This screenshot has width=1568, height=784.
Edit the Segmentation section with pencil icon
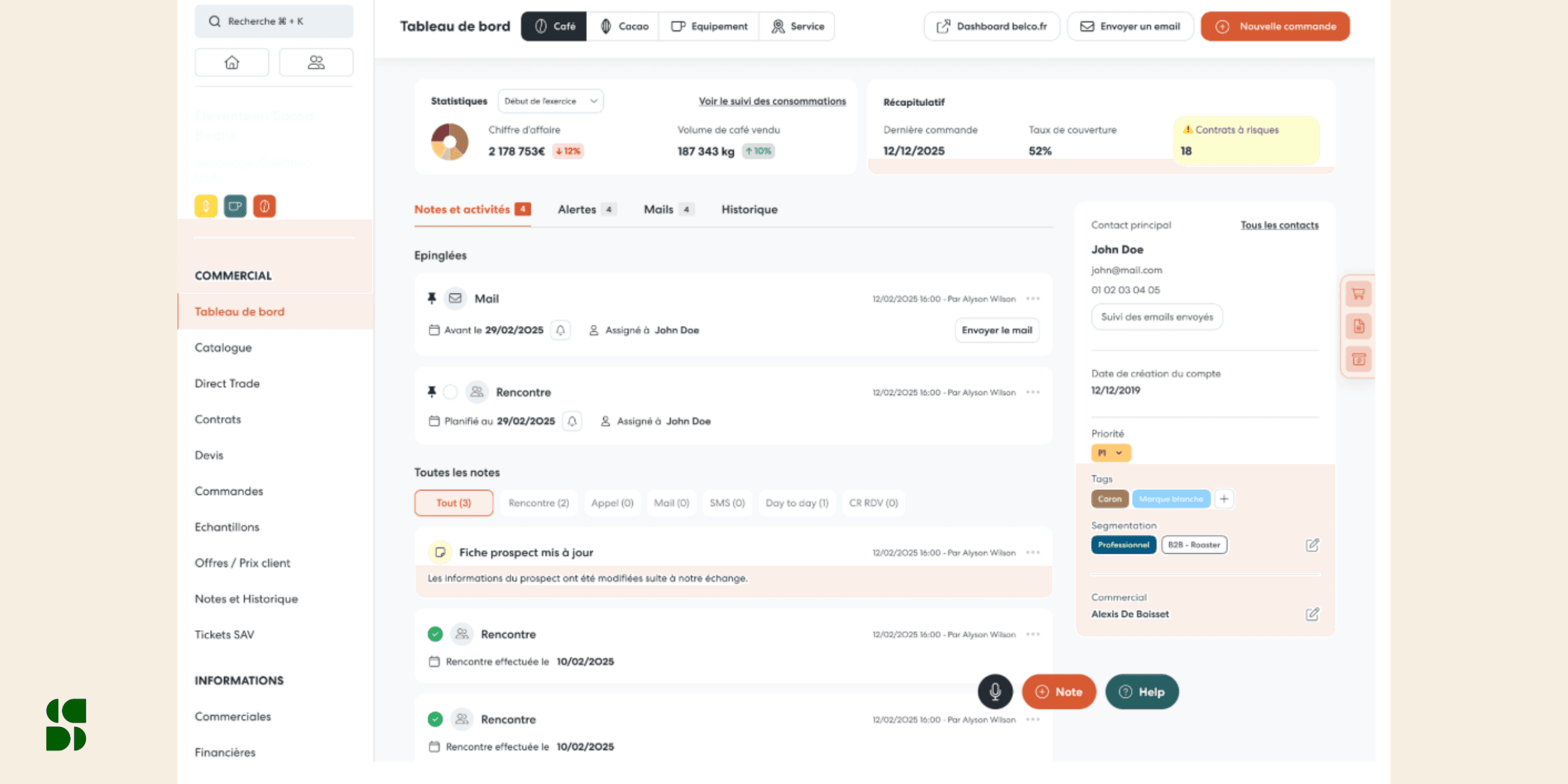[x=1312, y=544]
